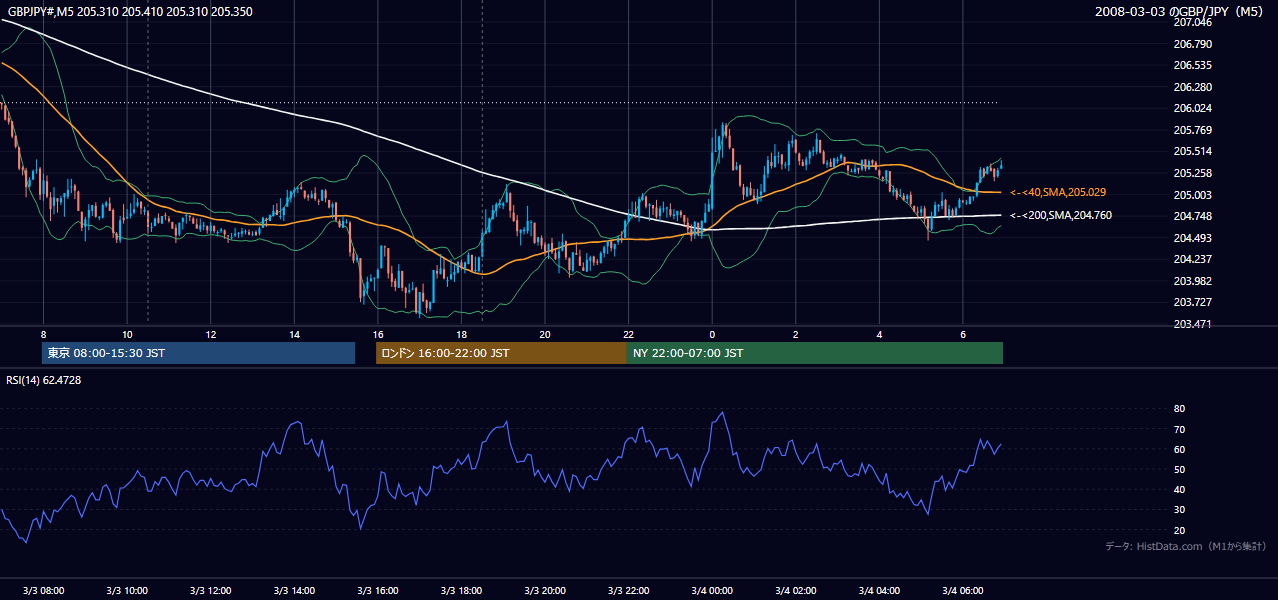The width and height of the screenshot is (1278, 600).
Task: Click hour 22 on price chart time axis
Action: (628, 334)
